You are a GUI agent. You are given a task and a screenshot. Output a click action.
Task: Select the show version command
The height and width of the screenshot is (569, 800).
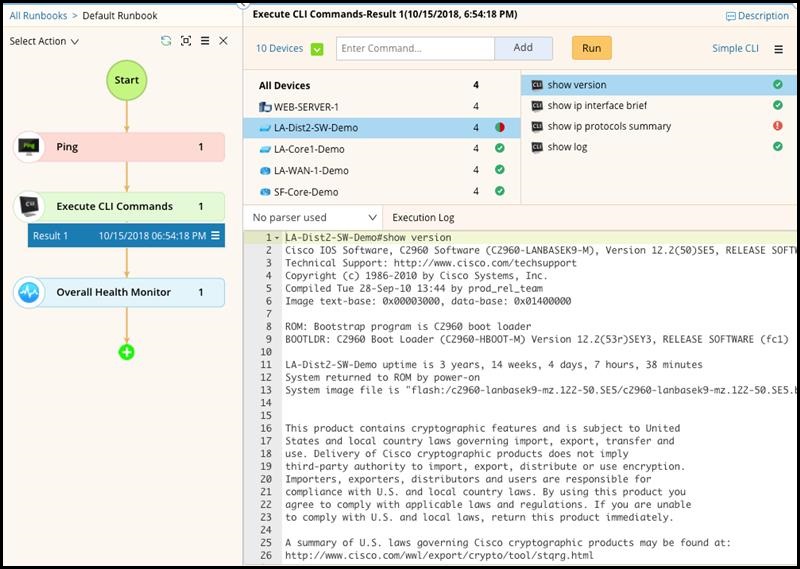click(x=659, y=85)
